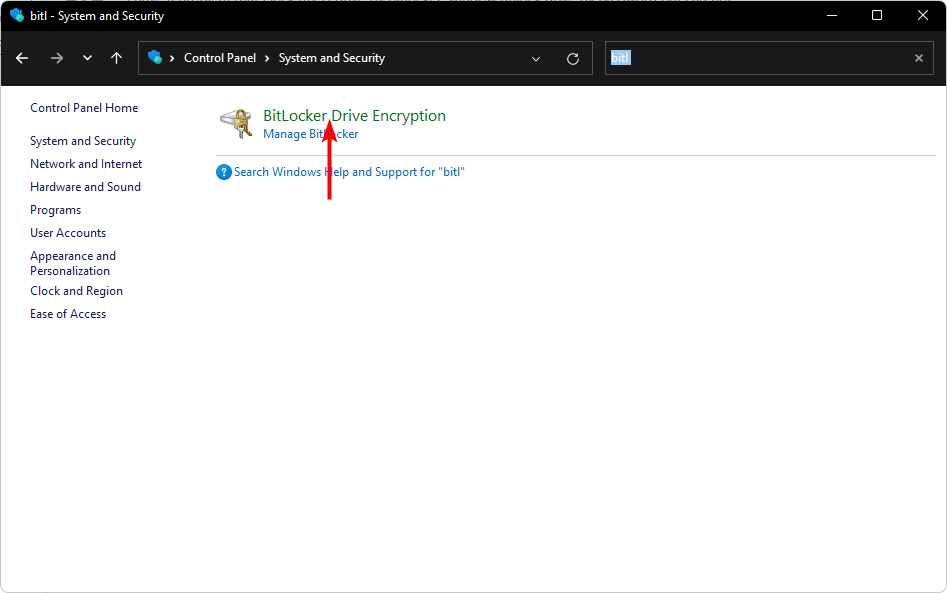
Task: Open Appearance and Personalization
Action: [x=73, y=263]
